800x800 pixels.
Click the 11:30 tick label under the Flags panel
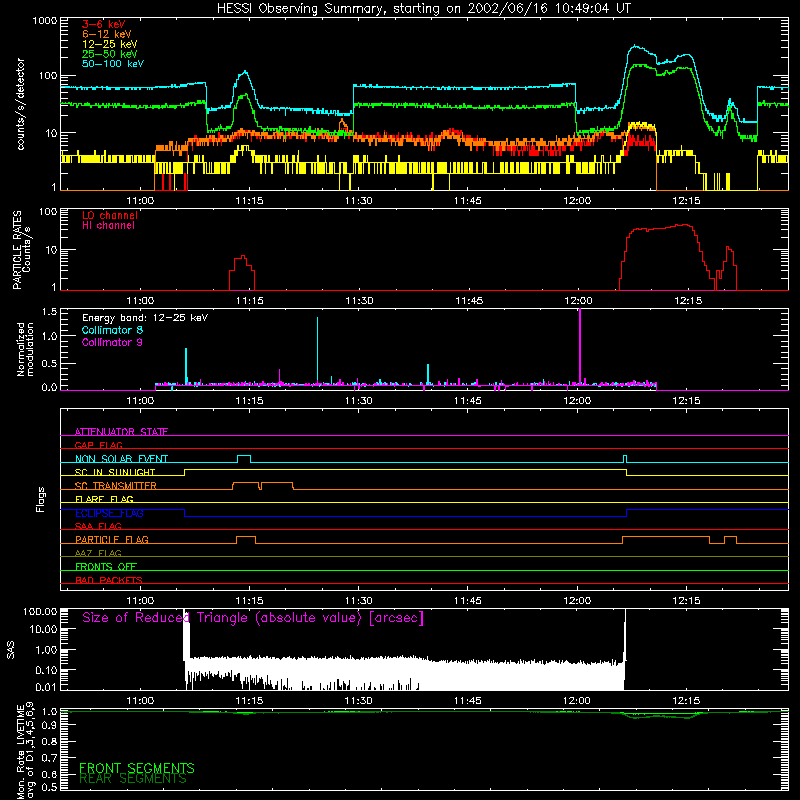pos(358,600)
